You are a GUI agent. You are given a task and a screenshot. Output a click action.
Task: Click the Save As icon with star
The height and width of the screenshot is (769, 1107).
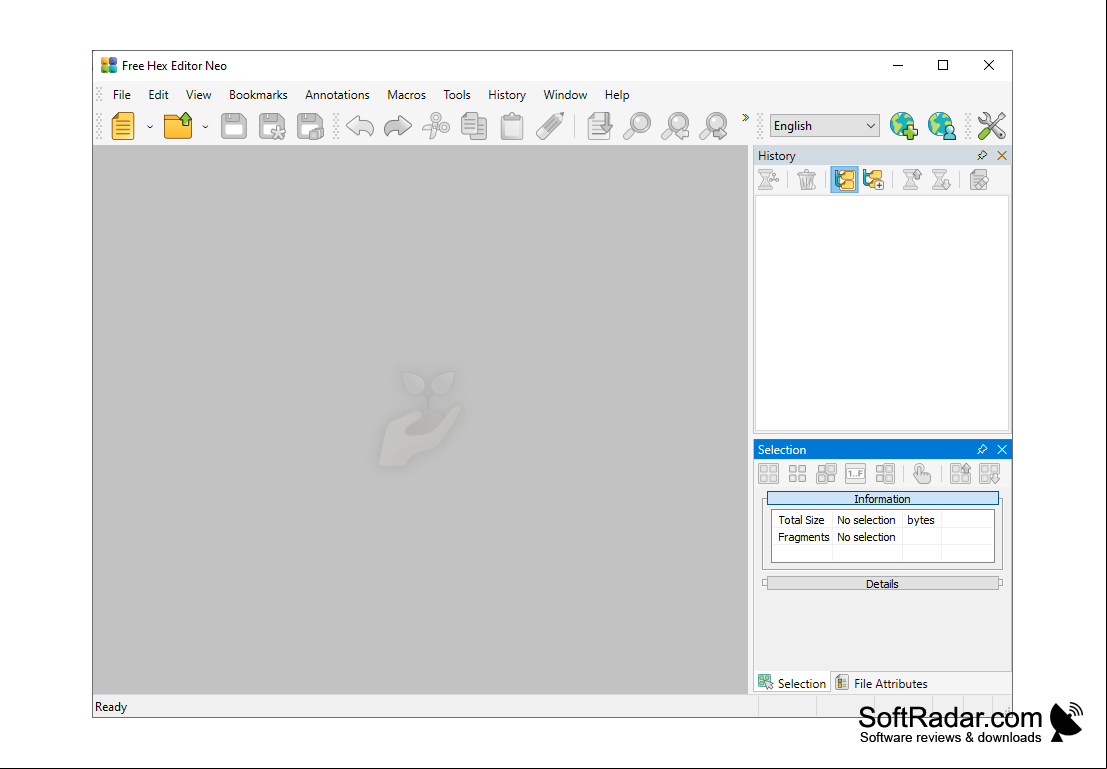[x=272, y=126]
